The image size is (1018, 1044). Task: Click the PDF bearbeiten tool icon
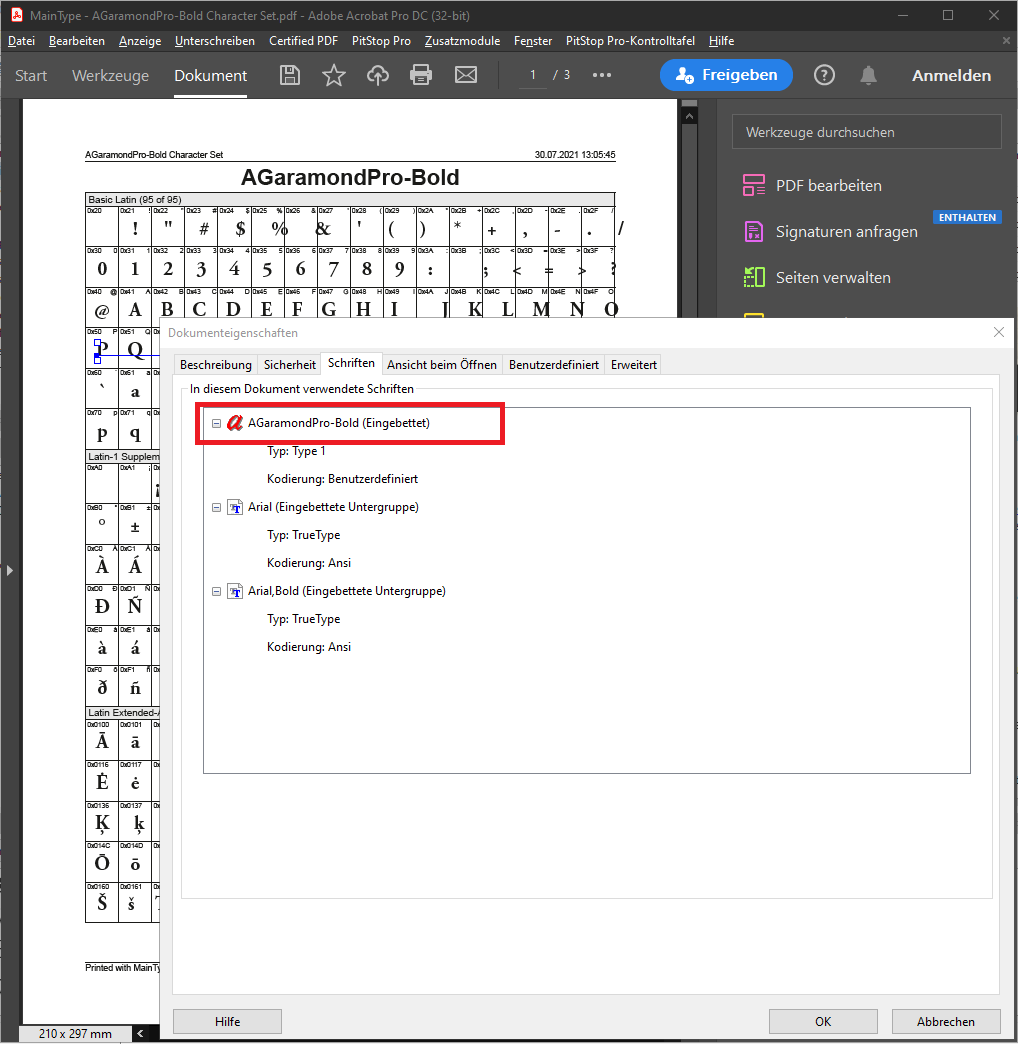(754, 185)
